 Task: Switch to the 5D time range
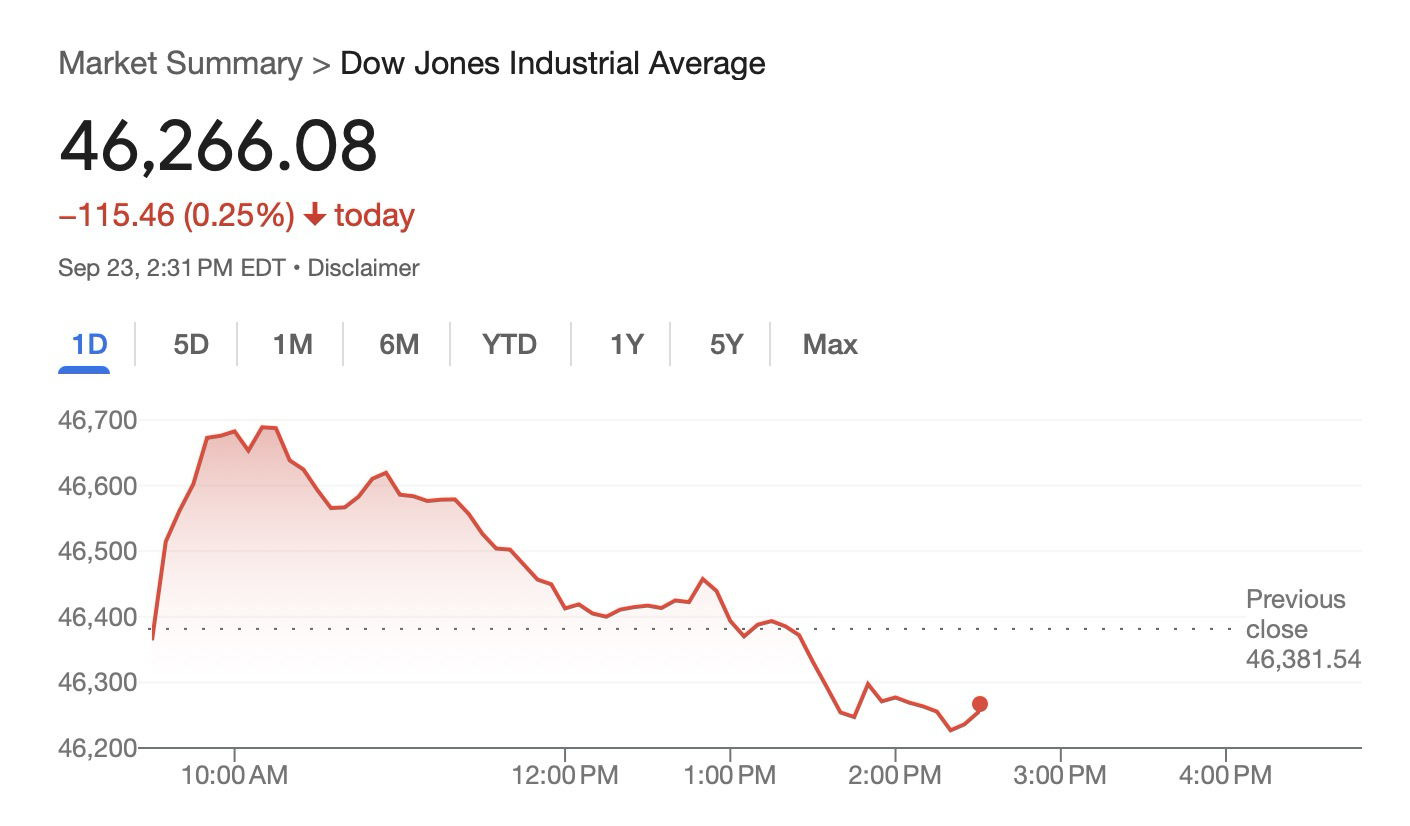click(191, 345)
